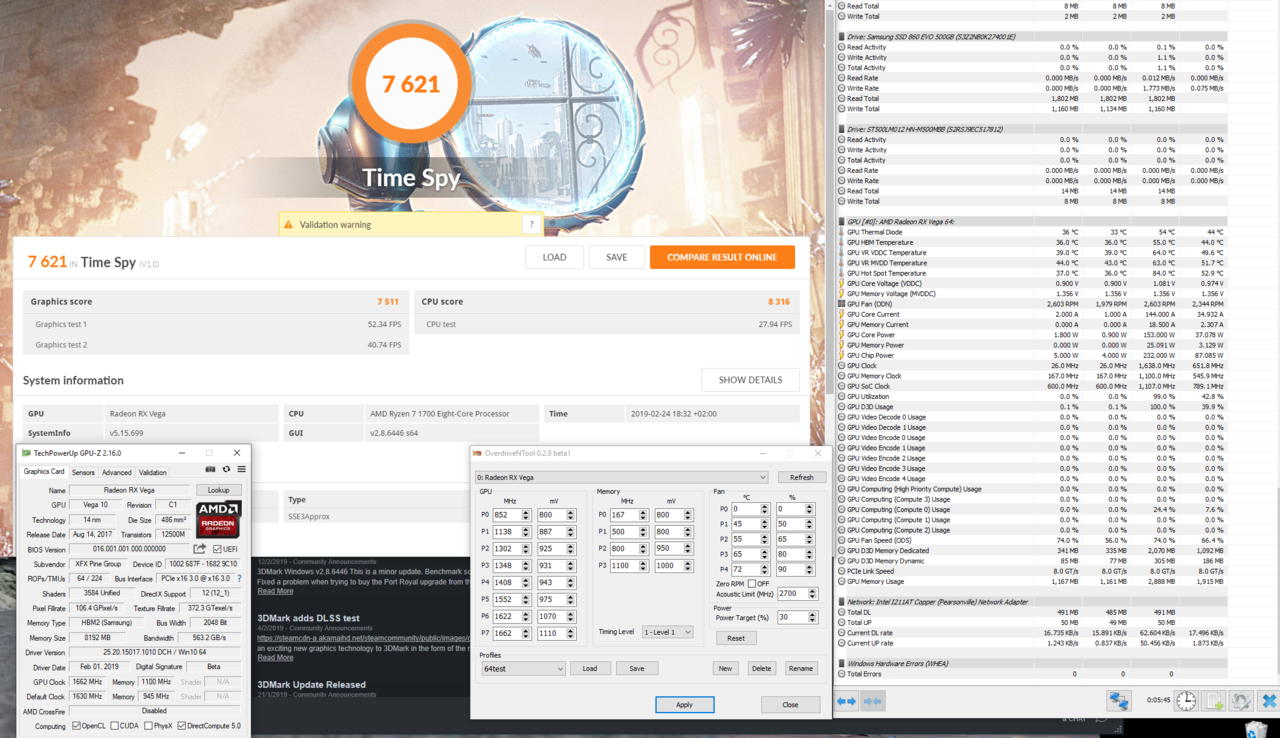
Task: Click Rename profile button
Action: point(800,668)
